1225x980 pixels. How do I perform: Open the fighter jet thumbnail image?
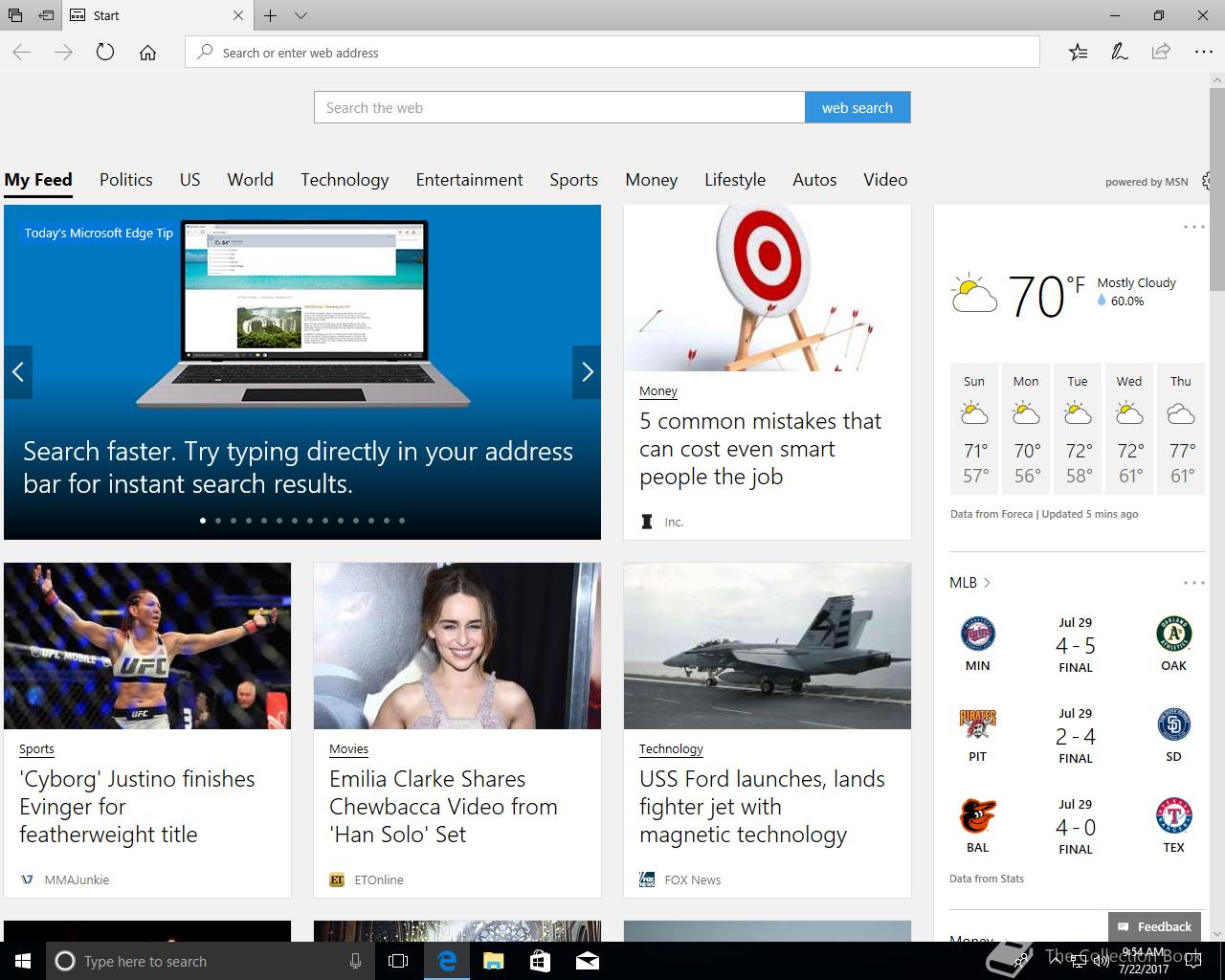point(768,646)
